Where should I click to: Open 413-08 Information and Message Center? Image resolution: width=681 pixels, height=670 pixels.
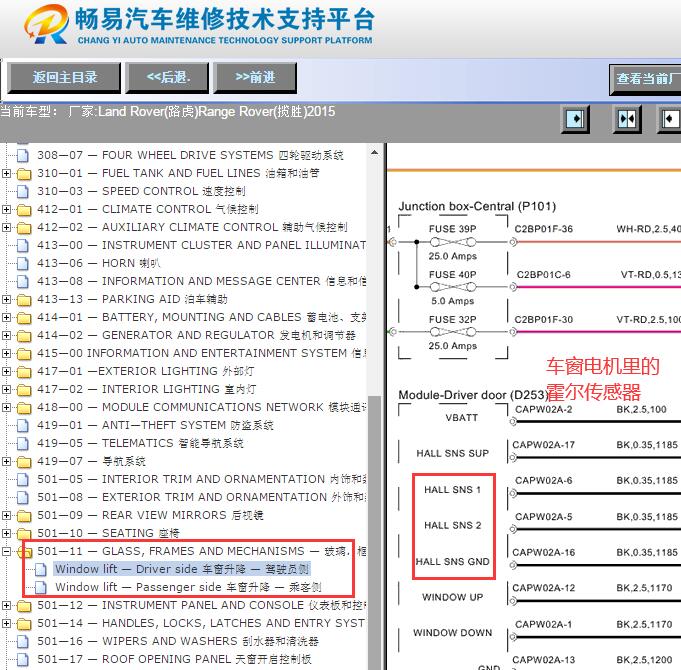202,281
